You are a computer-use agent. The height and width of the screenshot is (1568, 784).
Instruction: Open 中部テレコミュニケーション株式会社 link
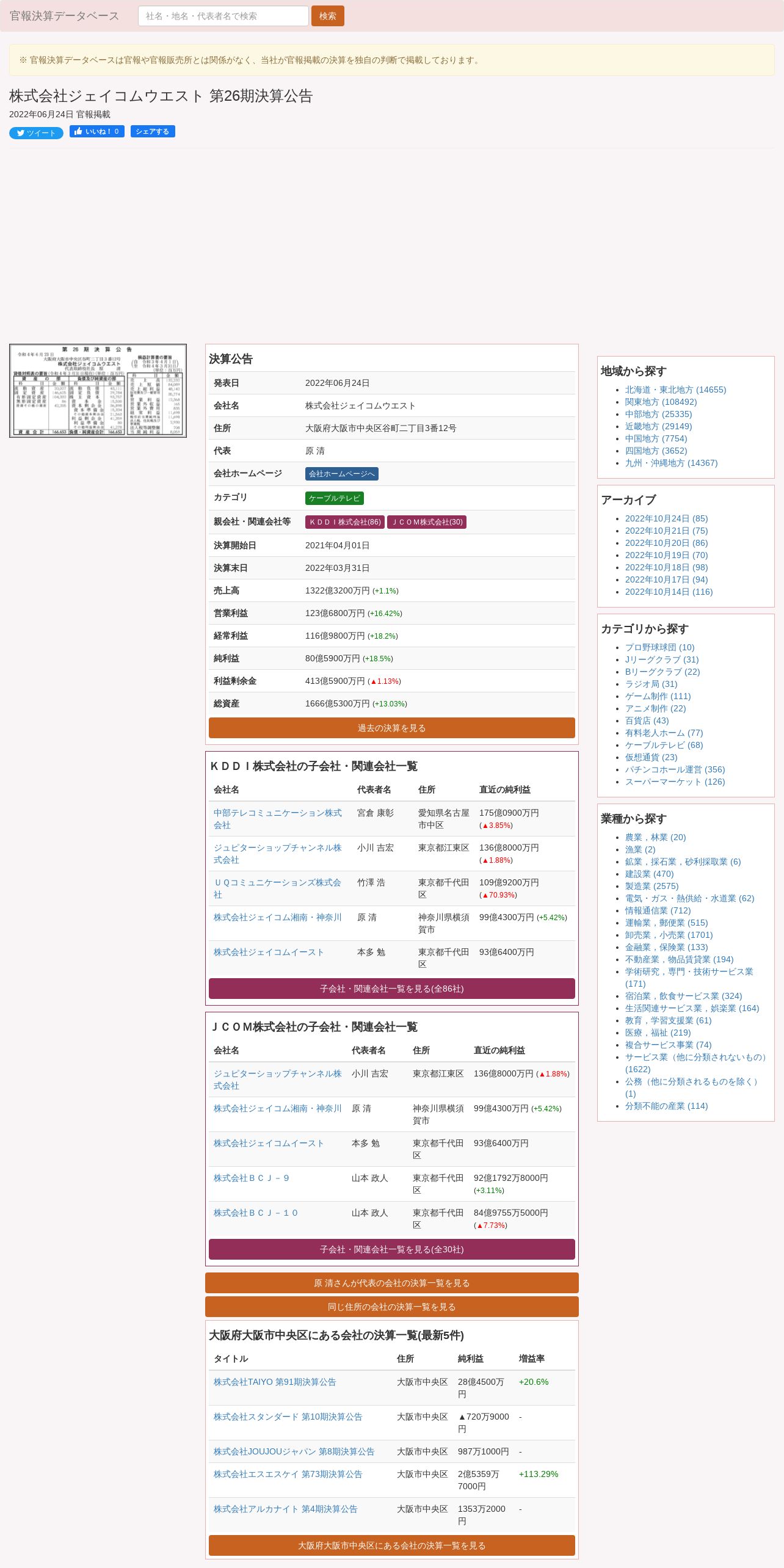pyautogui.click(x=278, y=819)
